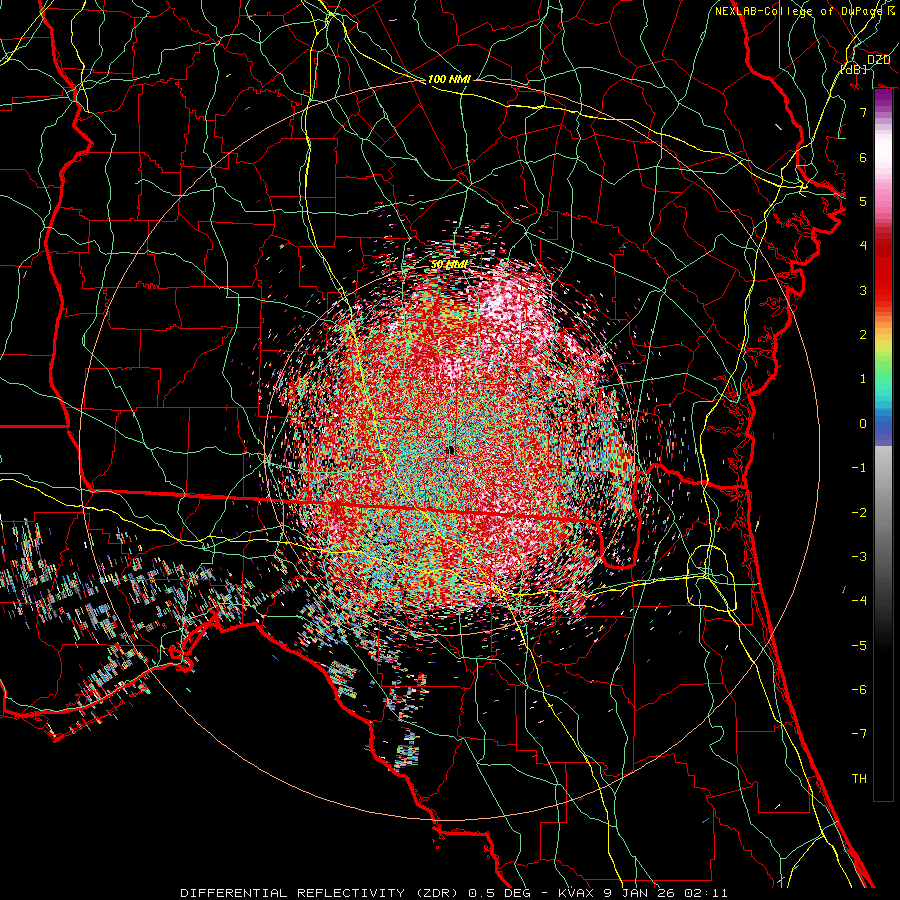Click the 2 value on color scale

coord(863,335)
